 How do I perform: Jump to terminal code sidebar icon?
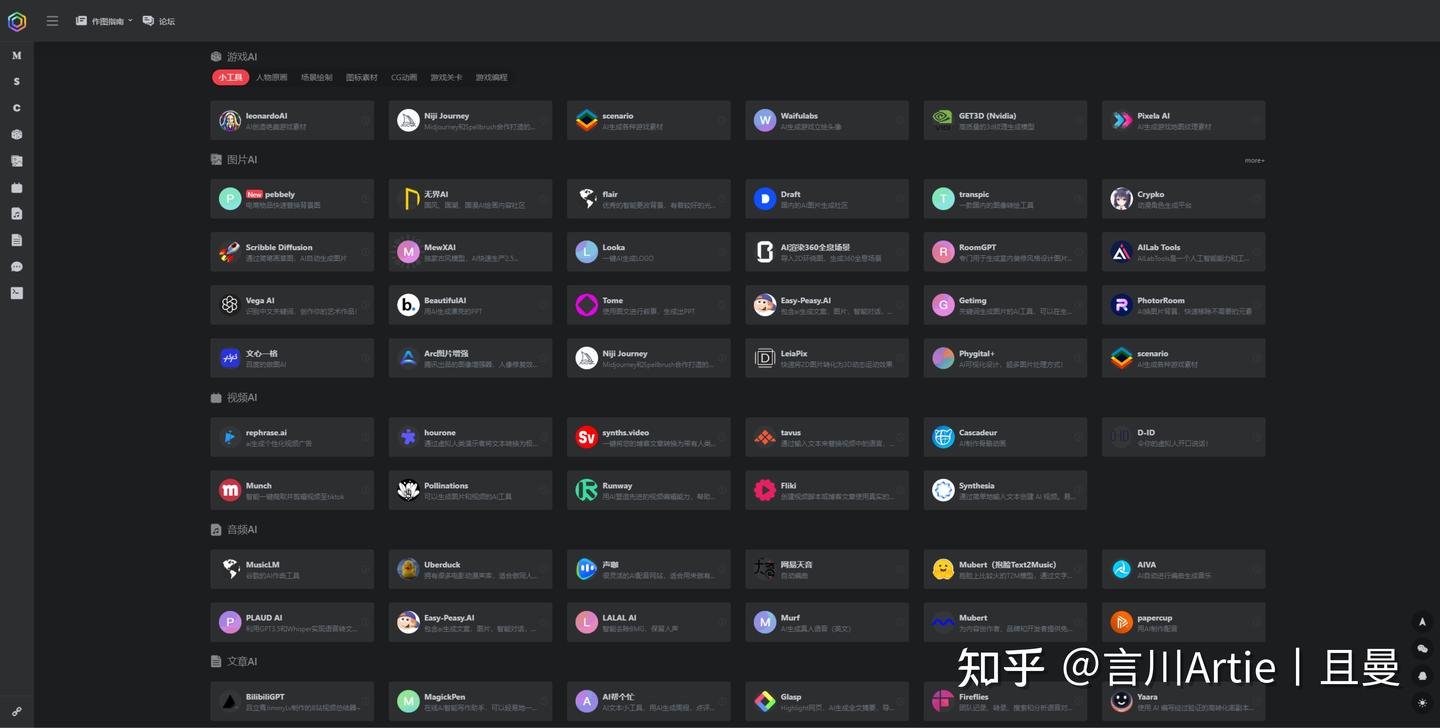(x=16, y=293)
